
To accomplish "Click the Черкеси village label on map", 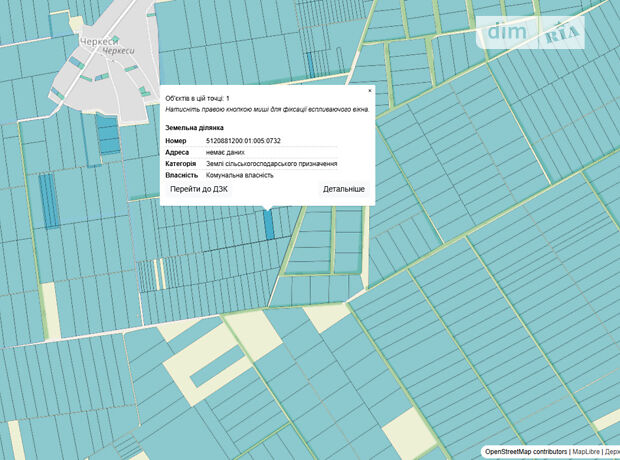I will pos(100,42).
